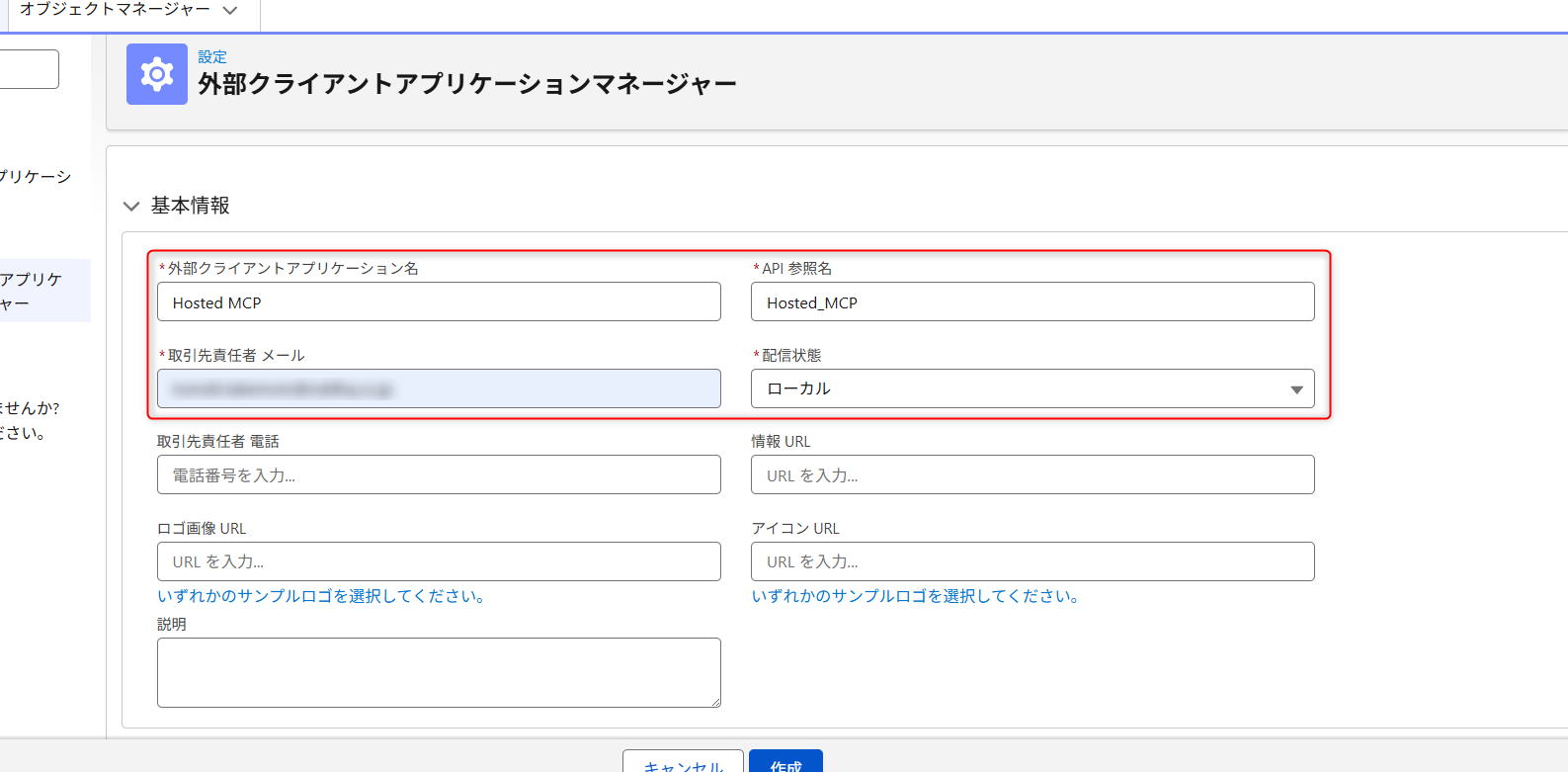The image size is (1568, 772).
Task: Collapse the 基本情報 section
Action: coord(131,206)
